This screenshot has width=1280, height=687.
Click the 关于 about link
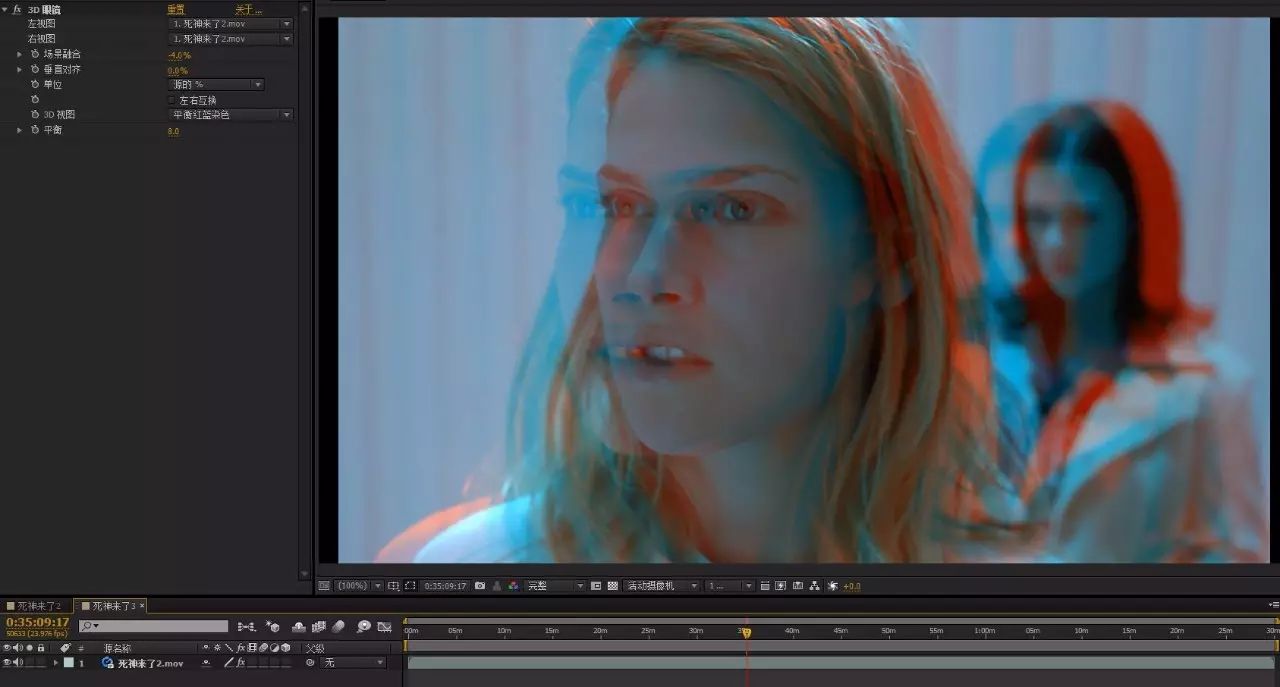248,9
